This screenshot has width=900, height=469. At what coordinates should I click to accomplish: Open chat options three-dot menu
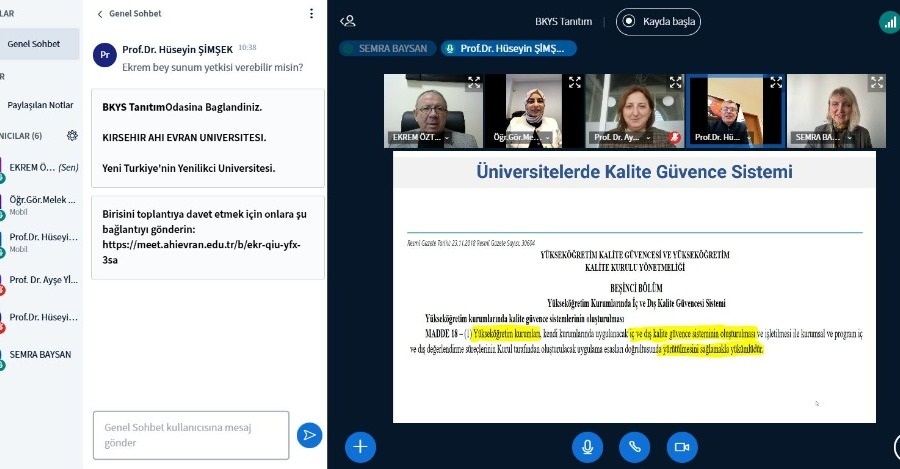coord(311,13)
